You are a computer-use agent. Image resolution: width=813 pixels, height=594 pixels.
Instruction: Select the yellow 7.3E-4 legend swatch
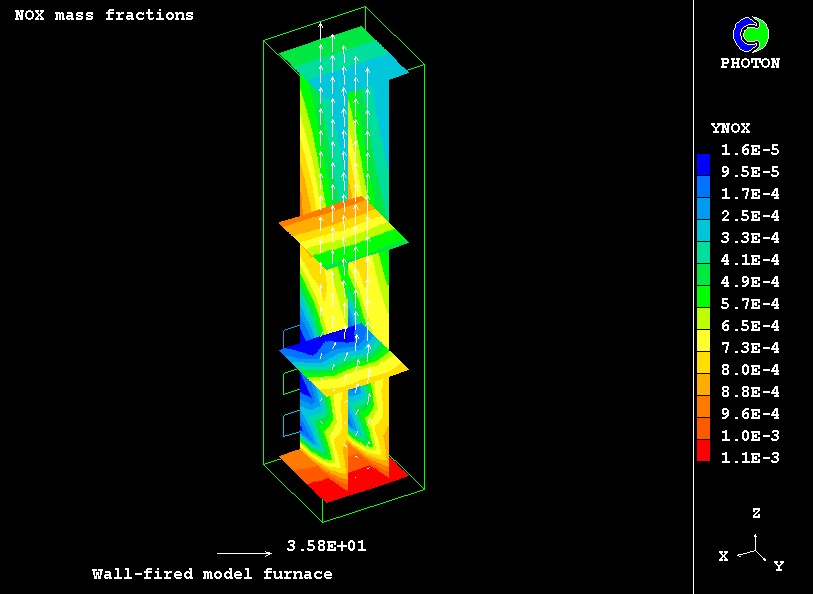pos(703,347)
